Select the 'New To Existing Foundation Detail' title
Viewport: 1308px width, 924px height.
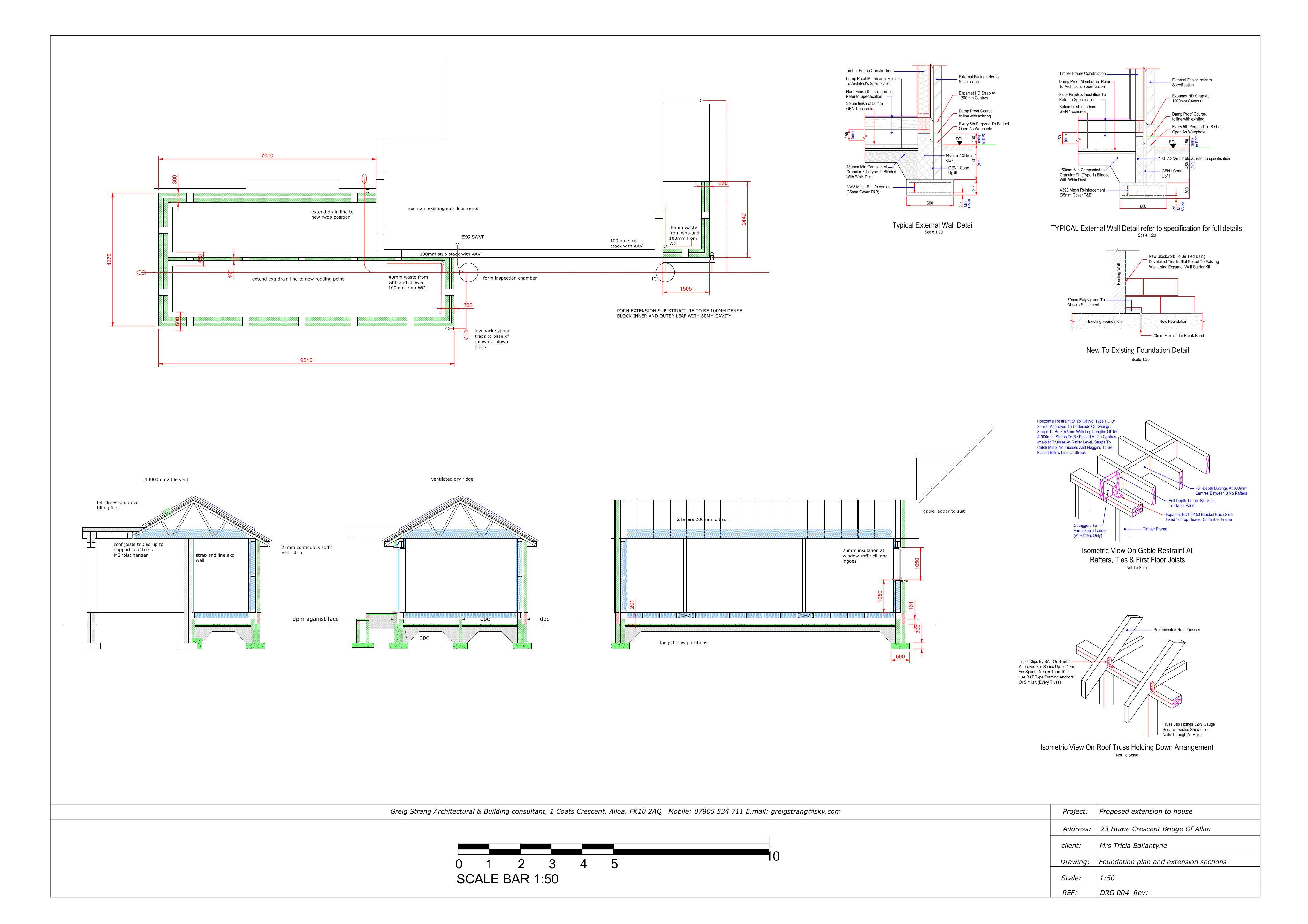pyautogui.click(x=1137, y=350)
